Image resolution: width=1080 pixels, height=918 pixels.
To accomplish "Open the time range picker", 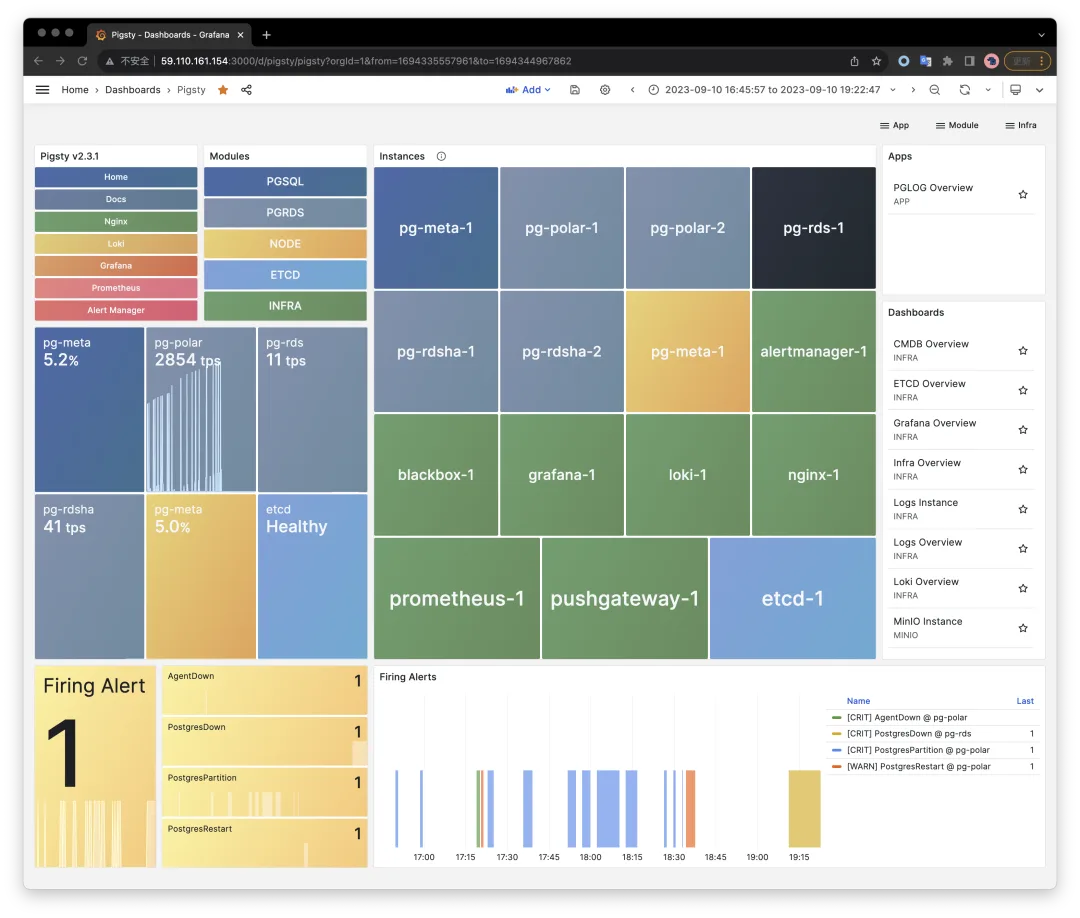I will pos(772,90).
